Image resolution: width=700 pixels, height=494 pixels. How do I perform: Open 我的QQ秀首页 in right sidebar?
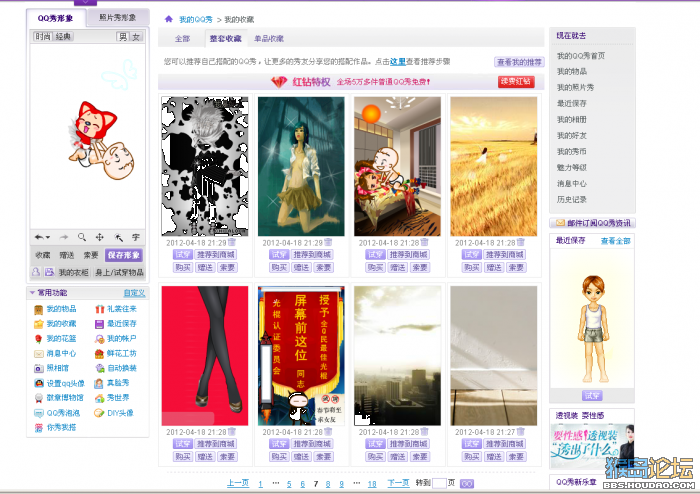580,56
